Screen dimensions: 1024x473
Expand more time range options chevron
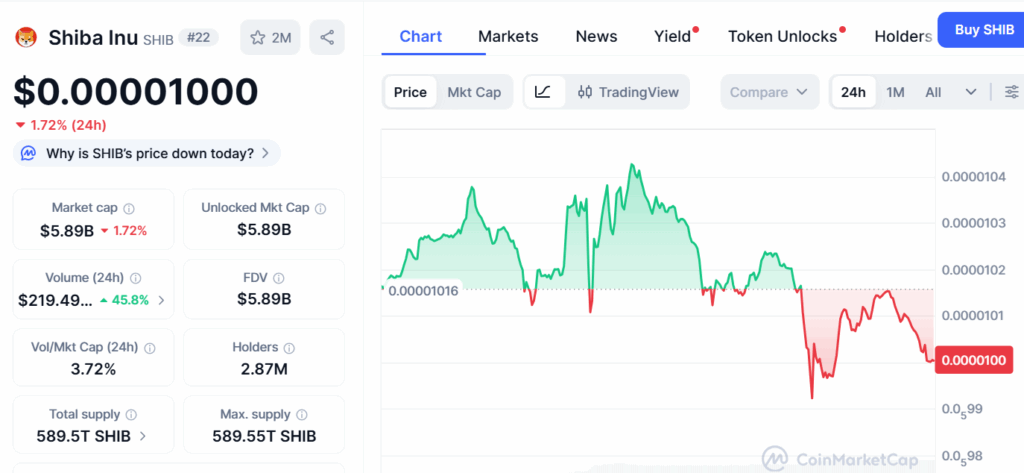[x=970, y=92]
